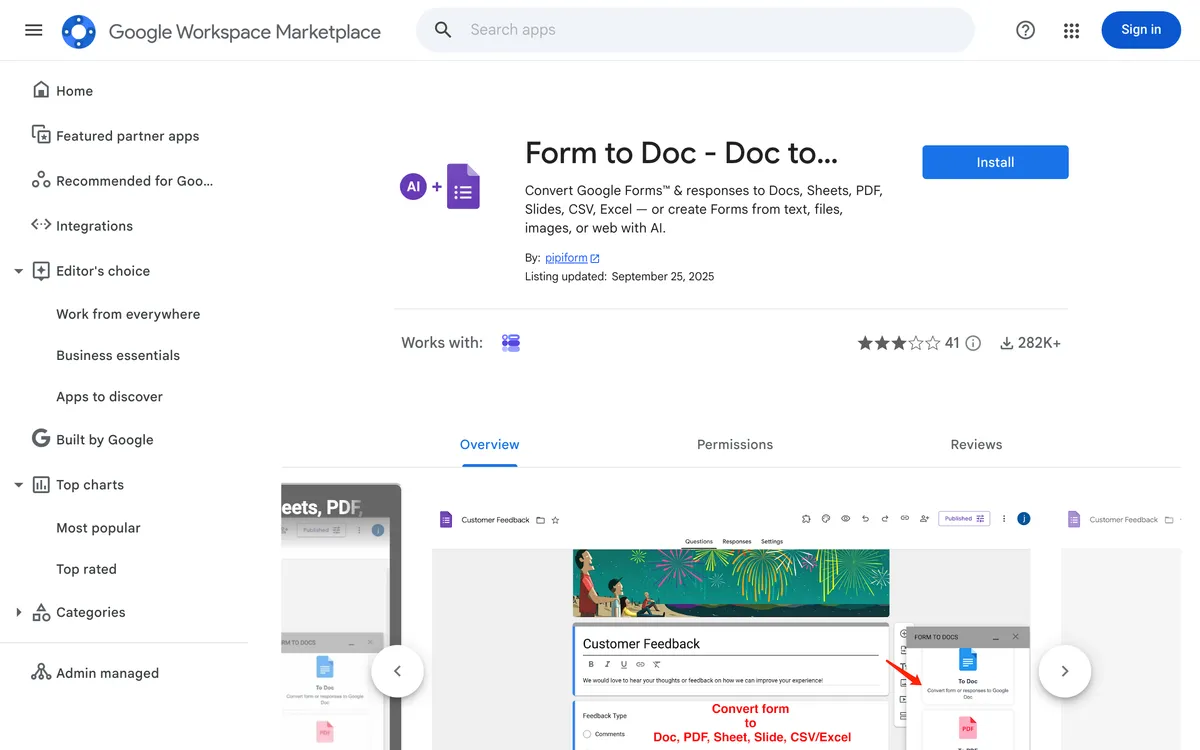Collapse the Top charts section

coord(18,485)
